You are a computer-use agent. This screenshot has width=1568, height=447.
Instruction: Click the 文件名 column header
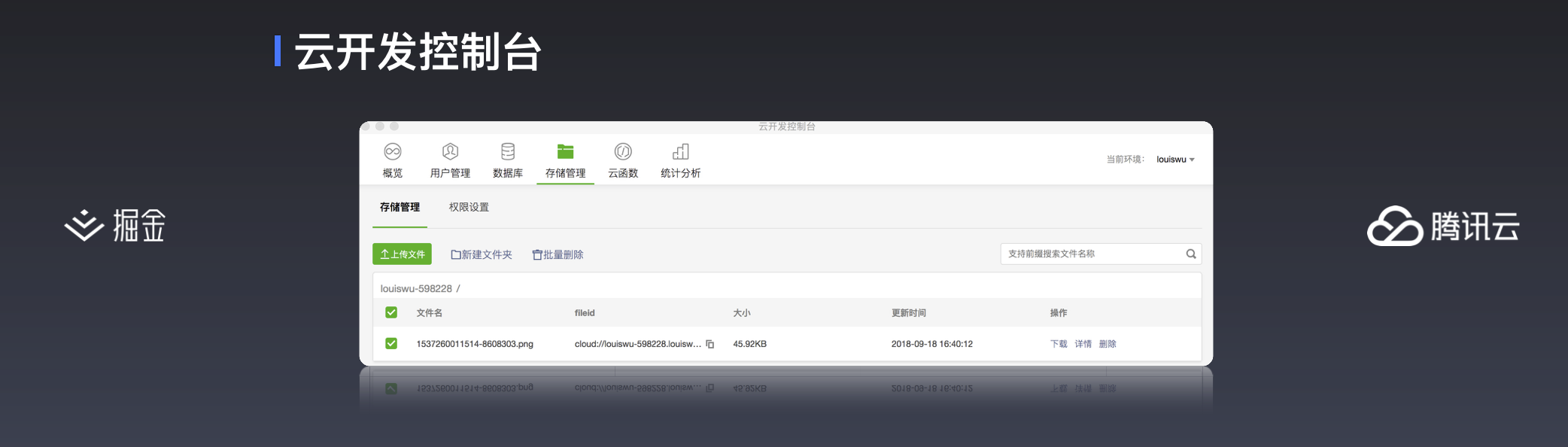point(430,313)
